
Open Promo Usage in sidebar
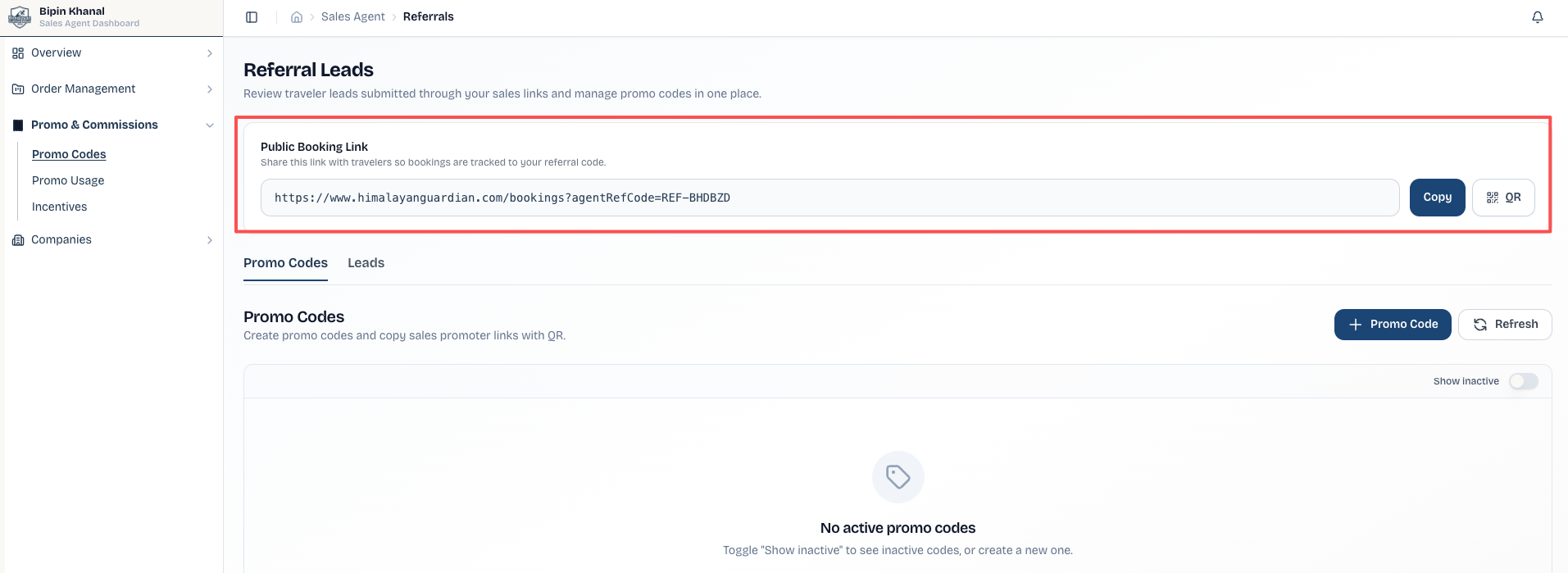pos(68,180)
